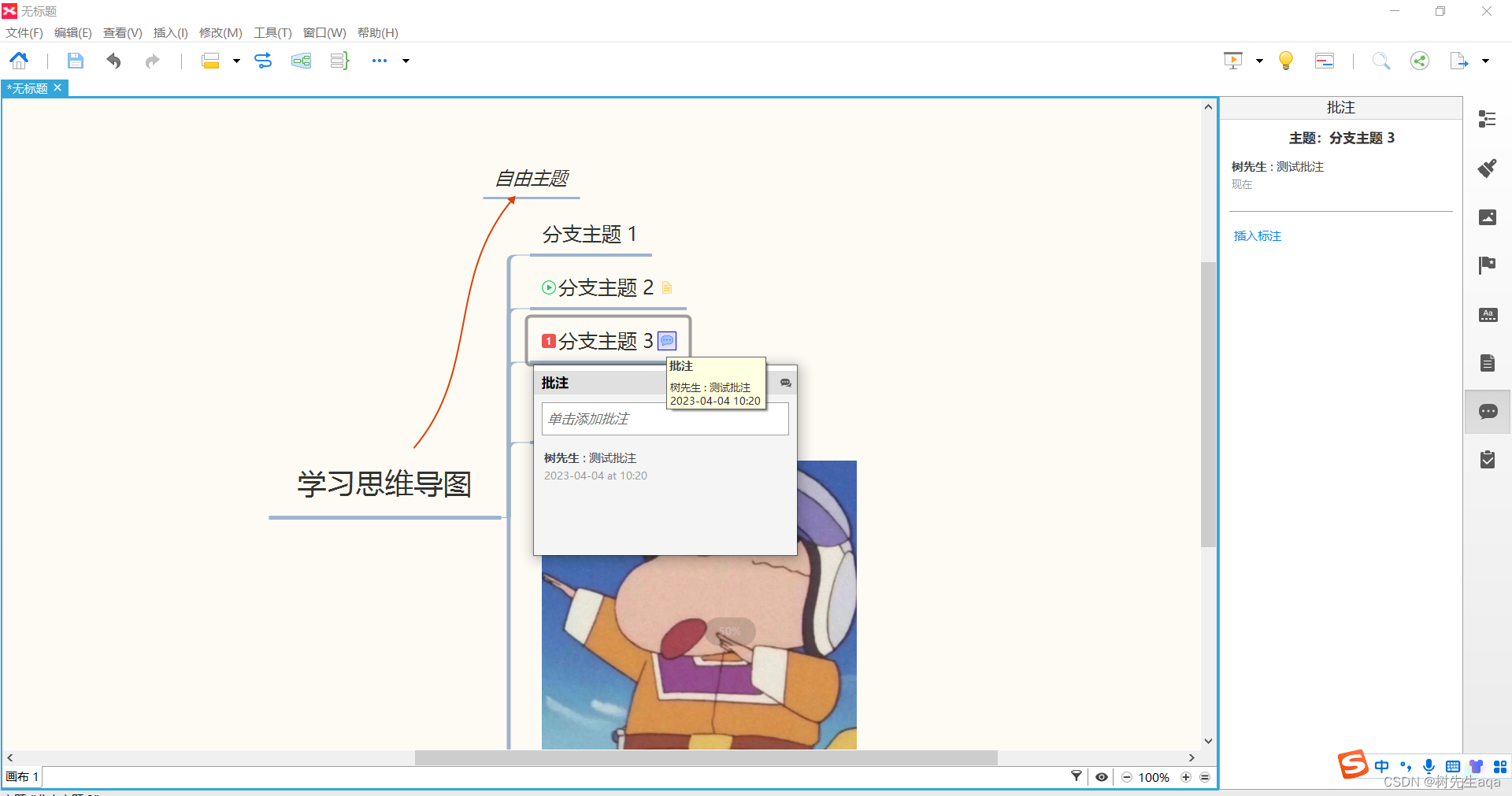1512x796 pixels.
Task: Open the note icon beside 分支主题 2
Action: coord(667,287)
